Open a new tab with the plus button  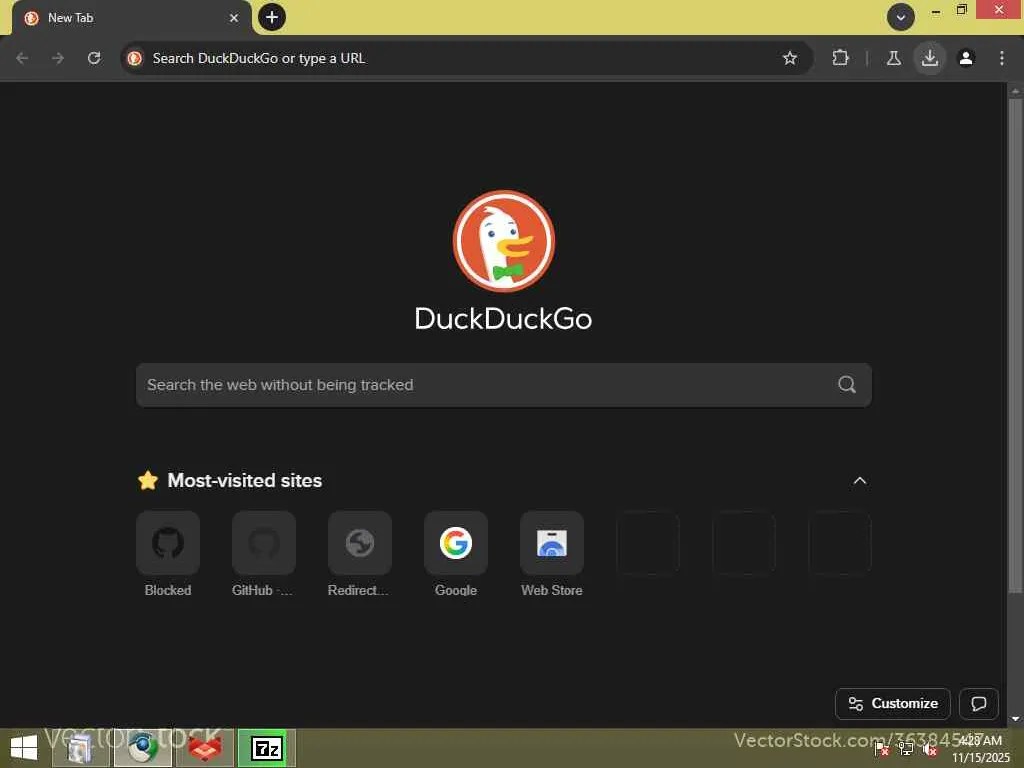(272, 17)
